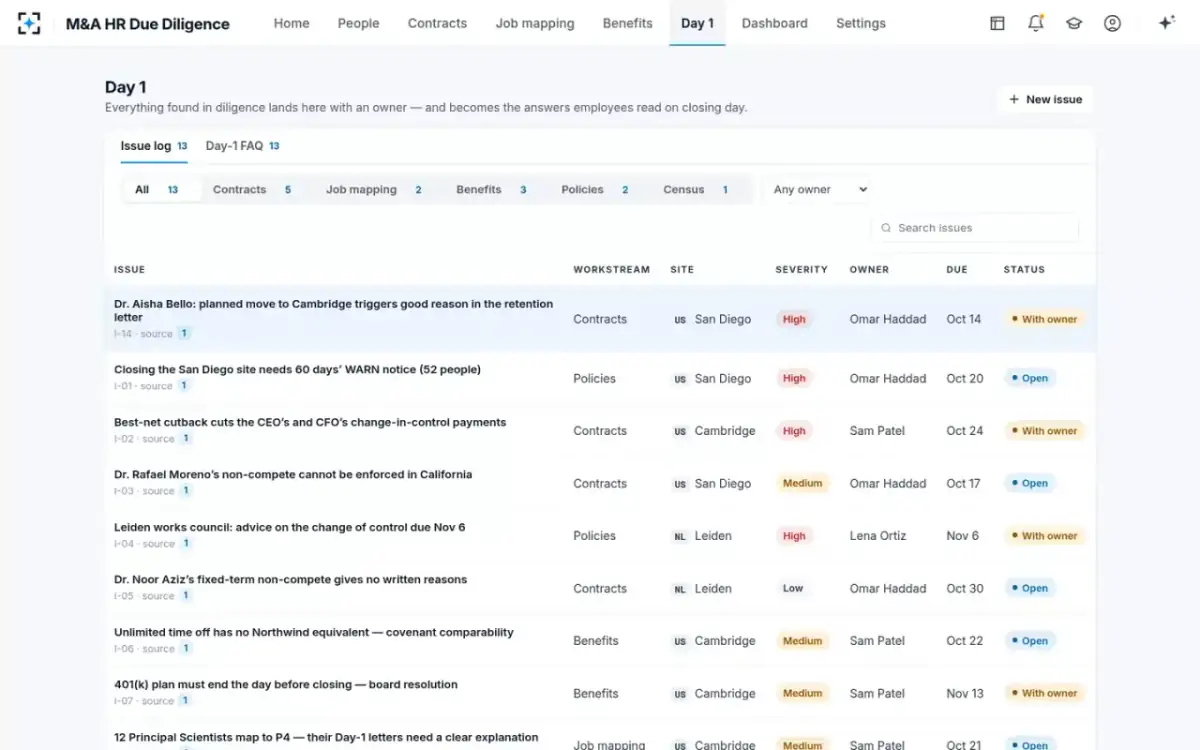Go to Home in top navigation
This screenshot has width=1200, height=750.
coord(291,23)
